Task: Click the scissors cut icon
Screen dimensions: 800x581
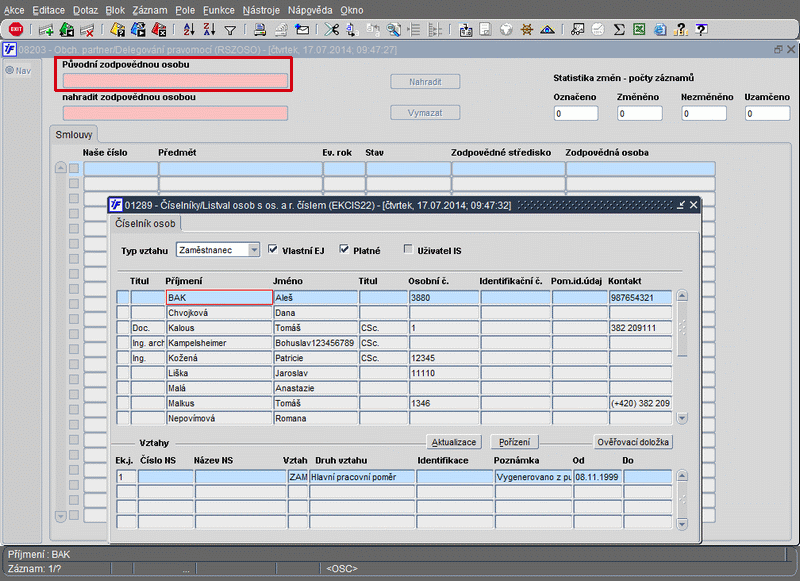Action: pyautogui.click(x=333, y=30)
